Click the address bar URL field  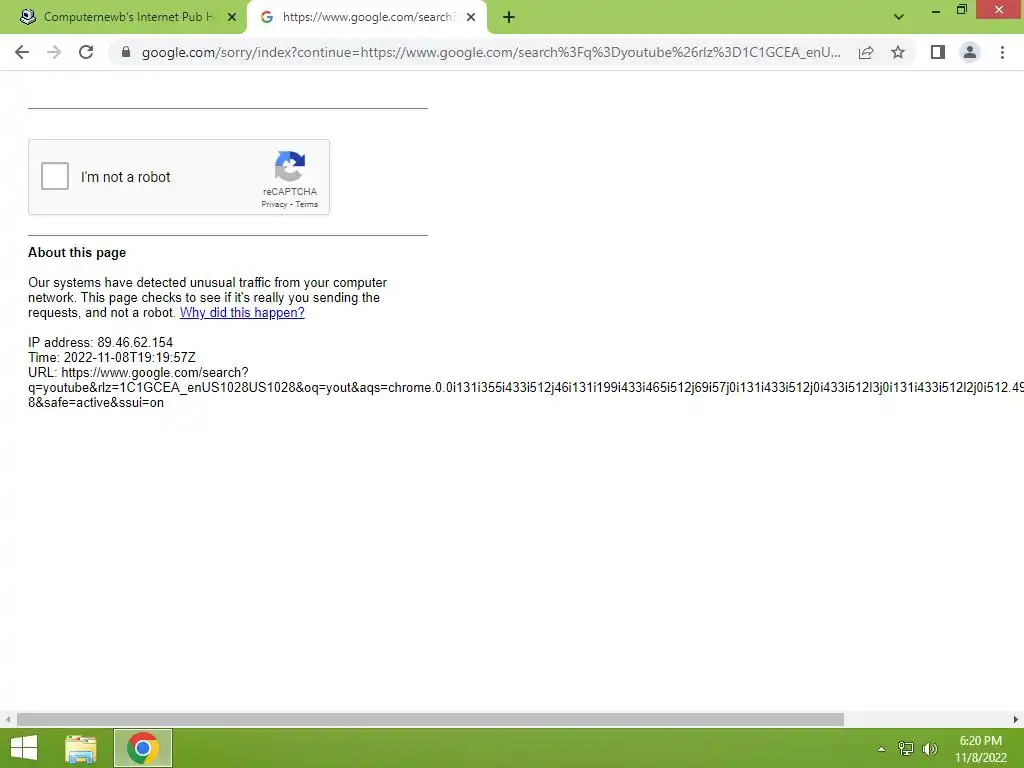[491, 52]
